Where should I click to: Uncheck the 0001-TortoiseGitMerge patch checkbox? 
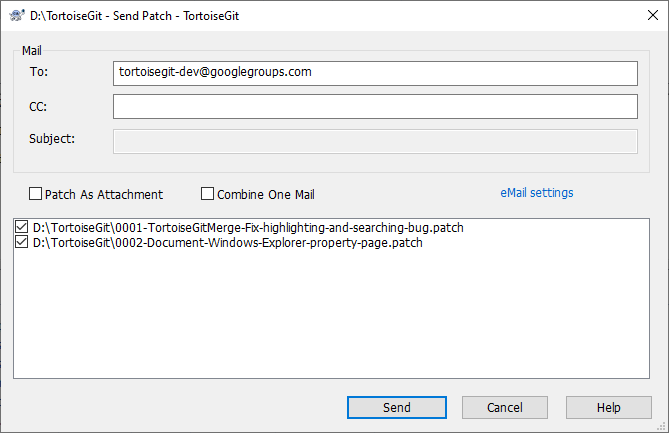point(23,228)
